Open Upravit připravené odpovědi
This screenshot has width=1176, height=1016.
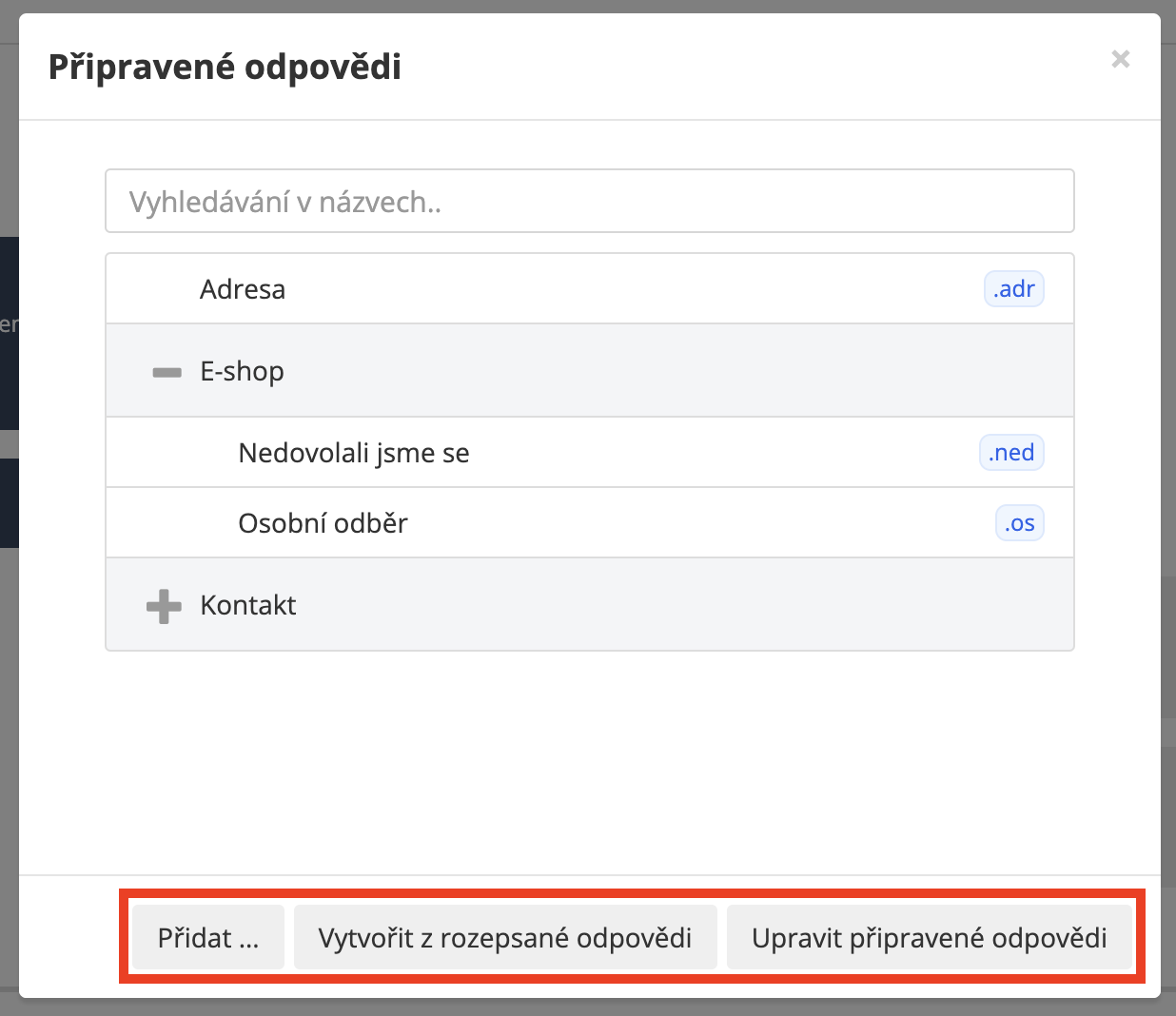(x=929, y=938)
